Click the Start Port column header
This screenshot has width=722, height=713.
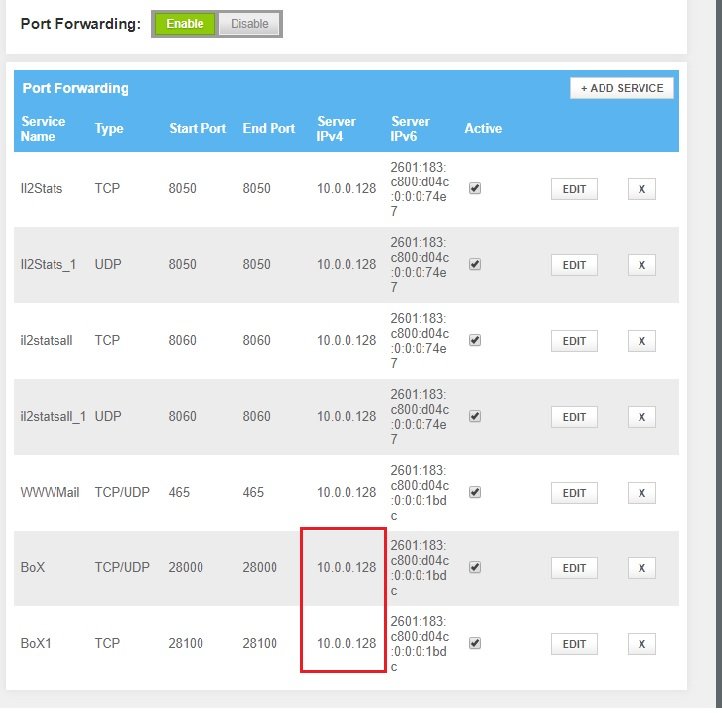(x=198, y=128)
